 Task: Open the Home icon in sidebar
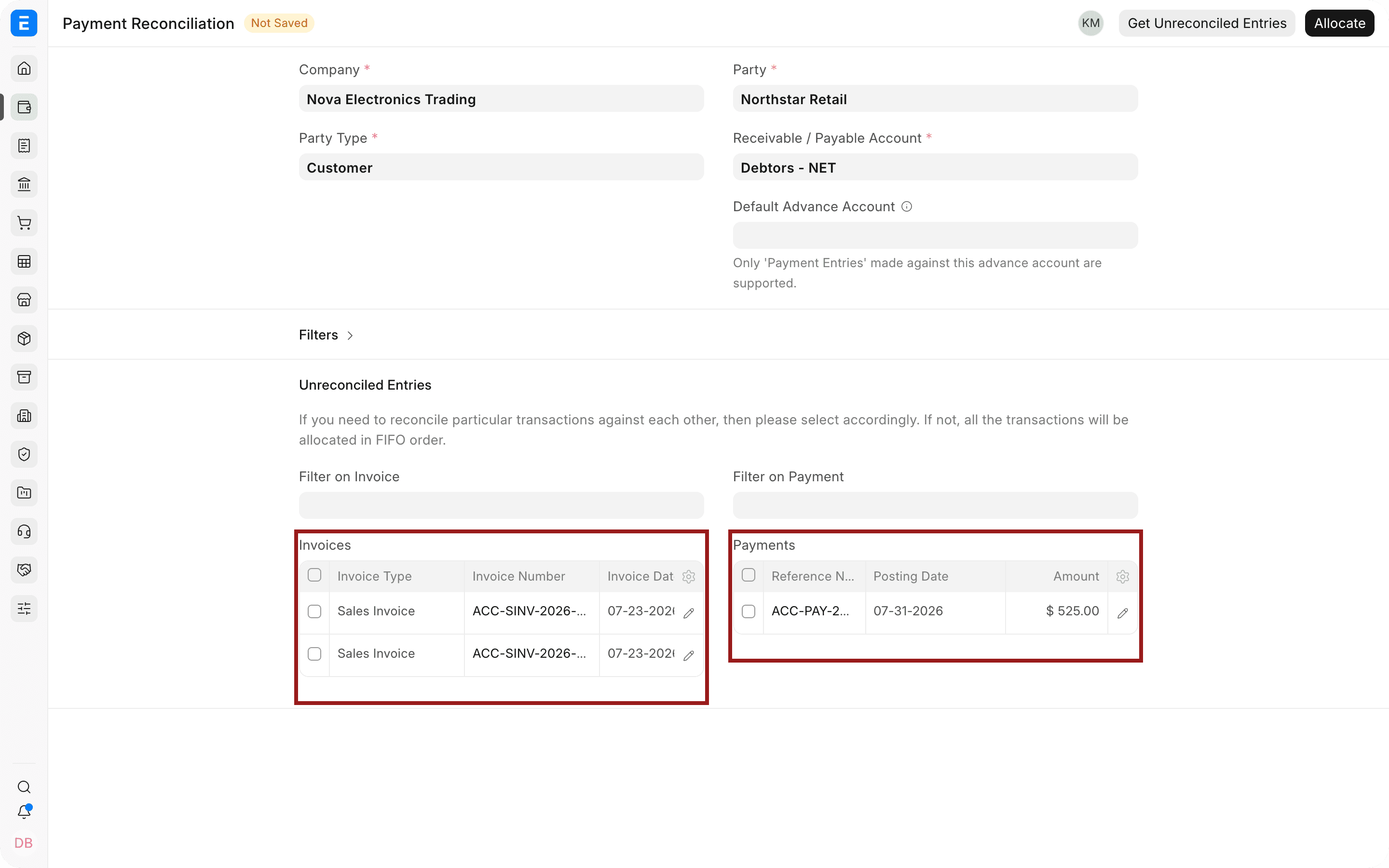pos(24,68)
